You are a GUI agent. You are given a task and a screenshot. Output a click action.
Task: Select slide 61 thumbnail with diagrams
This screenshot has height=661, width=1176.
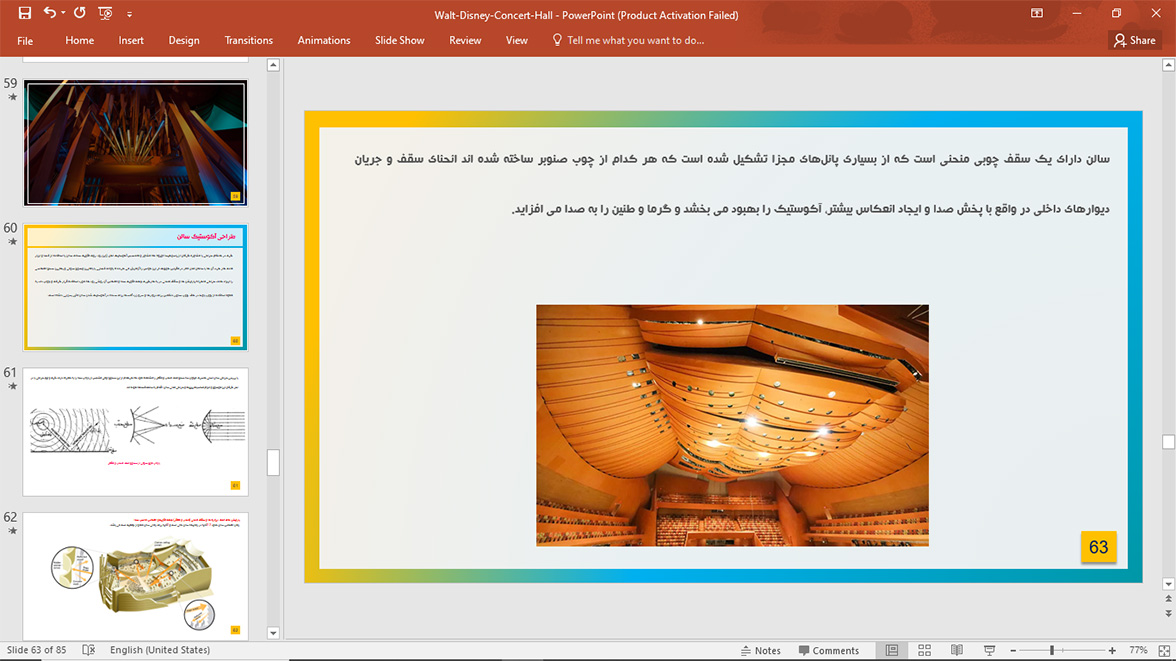135,431
